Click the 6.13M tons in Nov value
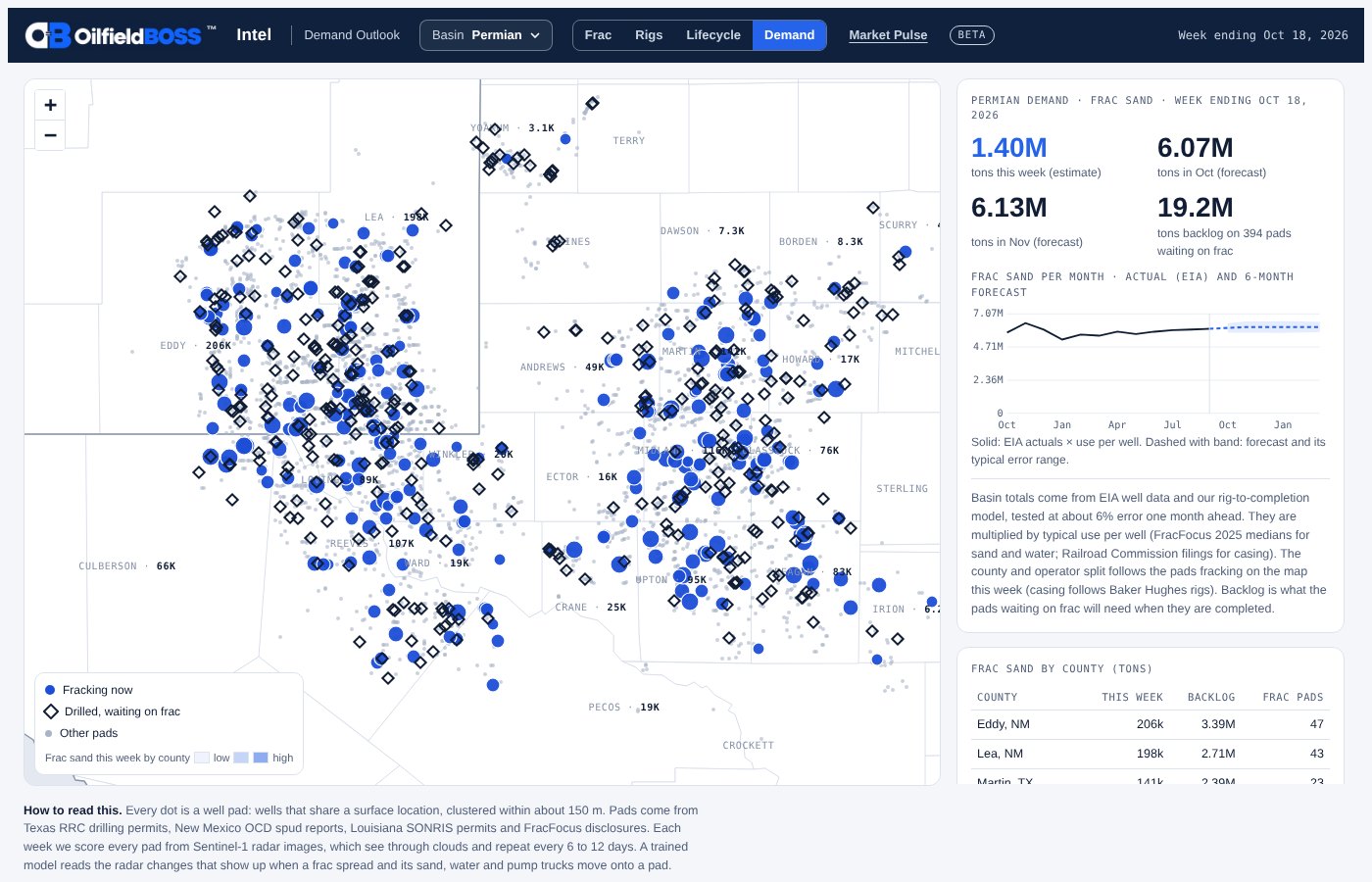This screenshot has height=882, width=1372. (x=1009, y=208)
